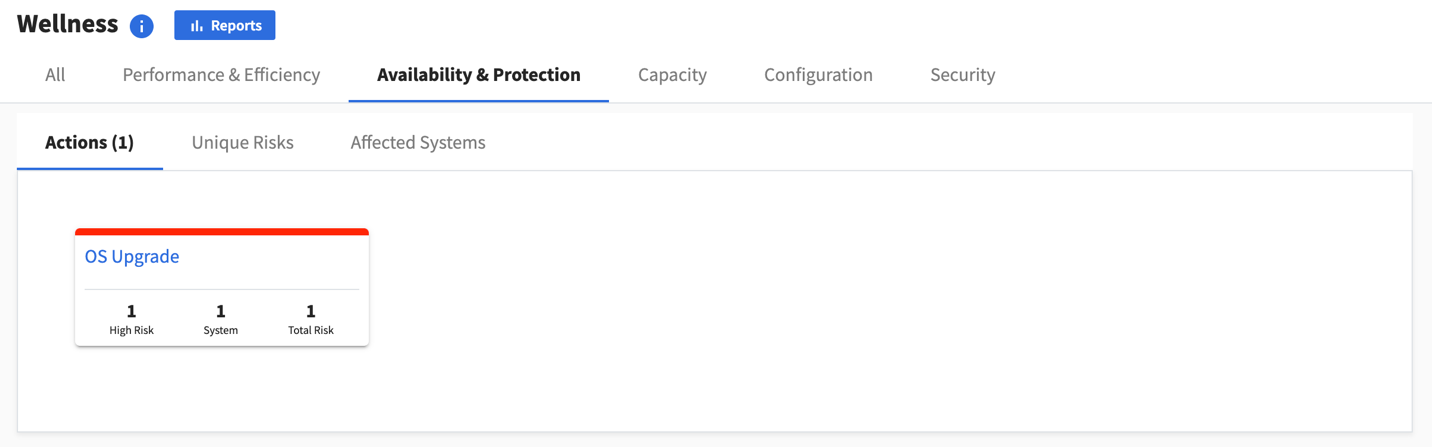Click the red severity bar on OS Upgrade card
Image resolution: width=1432 pixels, height=447 pixels.
(x=222, y=232)
